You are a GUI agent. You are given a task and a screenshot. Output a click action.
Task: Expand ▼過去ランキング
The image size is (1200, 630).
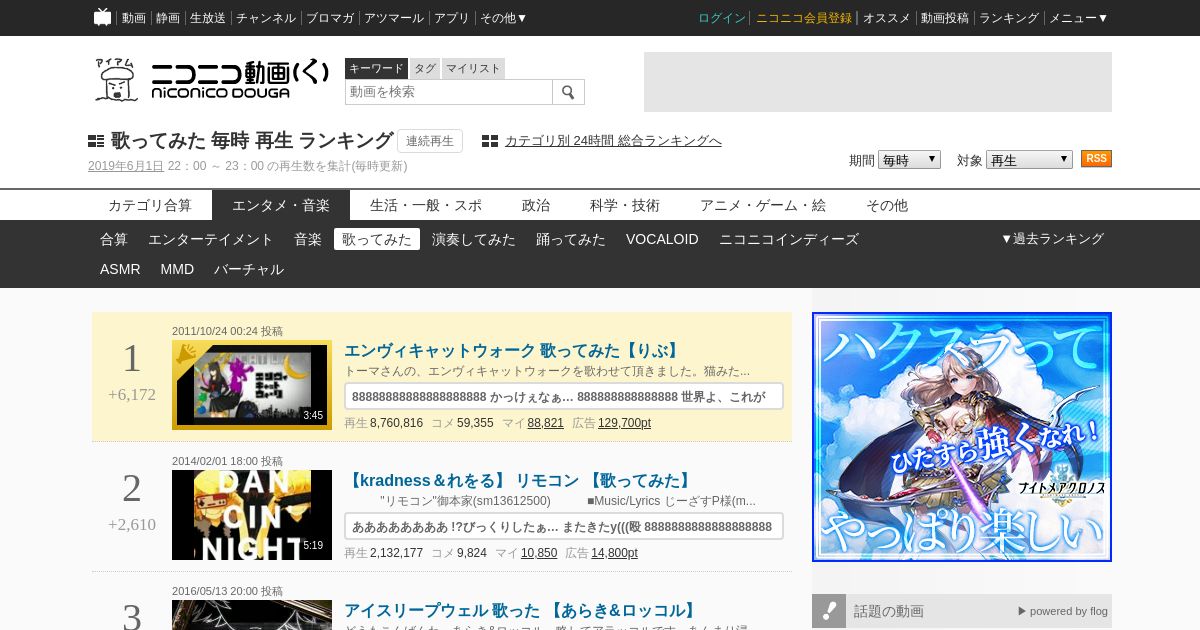[x=1052, y=239]
